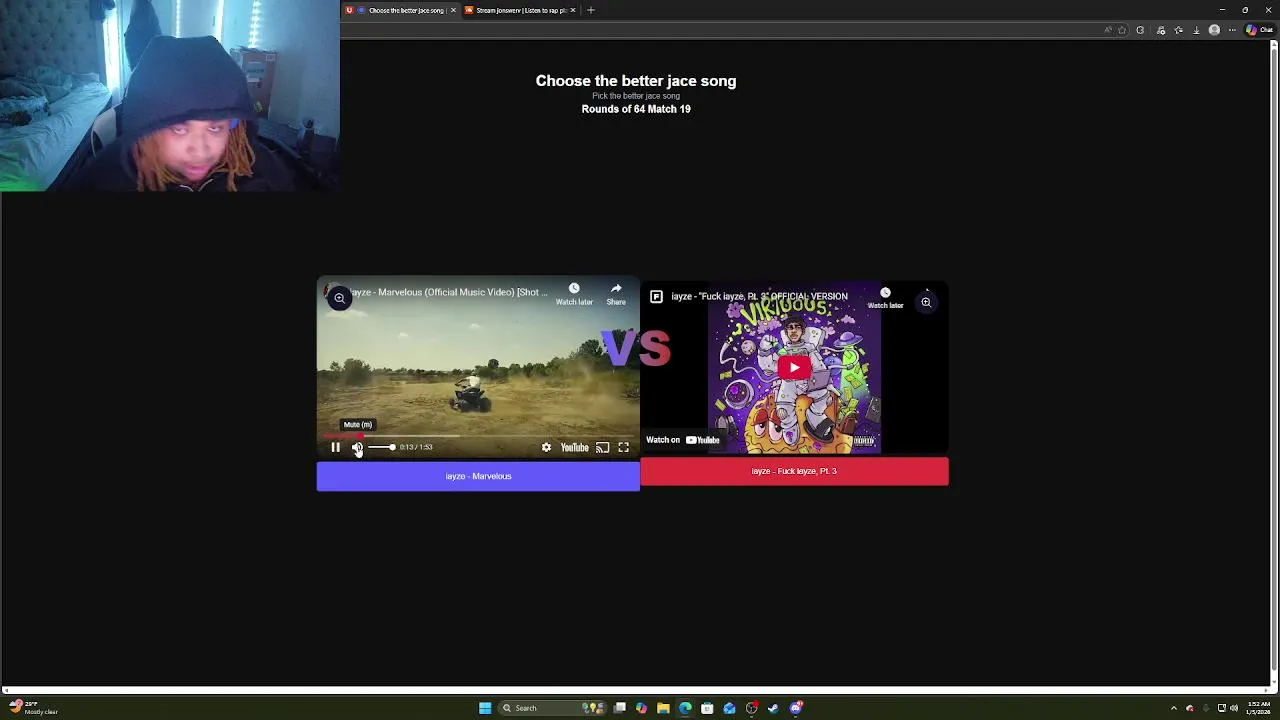This screenshot has width=1280, height=720.
Task: Click Fuck iayze Pt. 3 video title
Action: point(760,296)
